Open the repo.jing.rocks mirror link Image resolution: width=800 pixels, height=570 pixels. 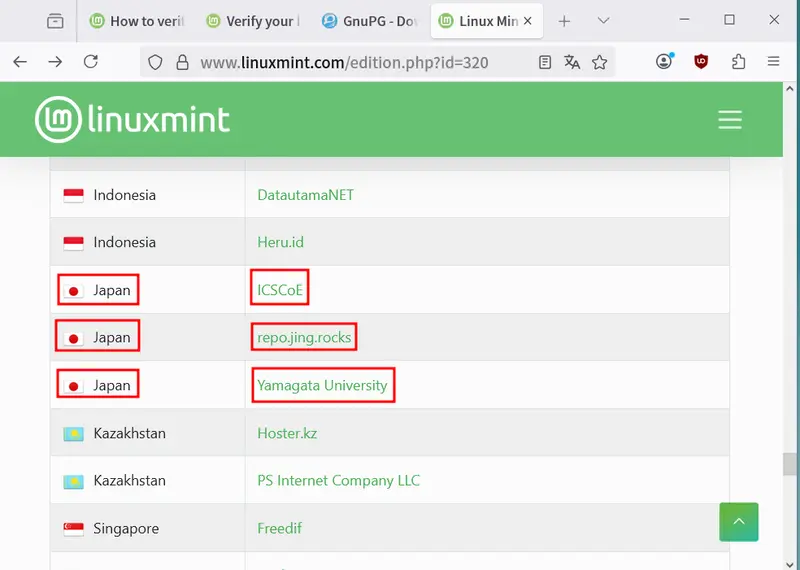tap(304, 337)
